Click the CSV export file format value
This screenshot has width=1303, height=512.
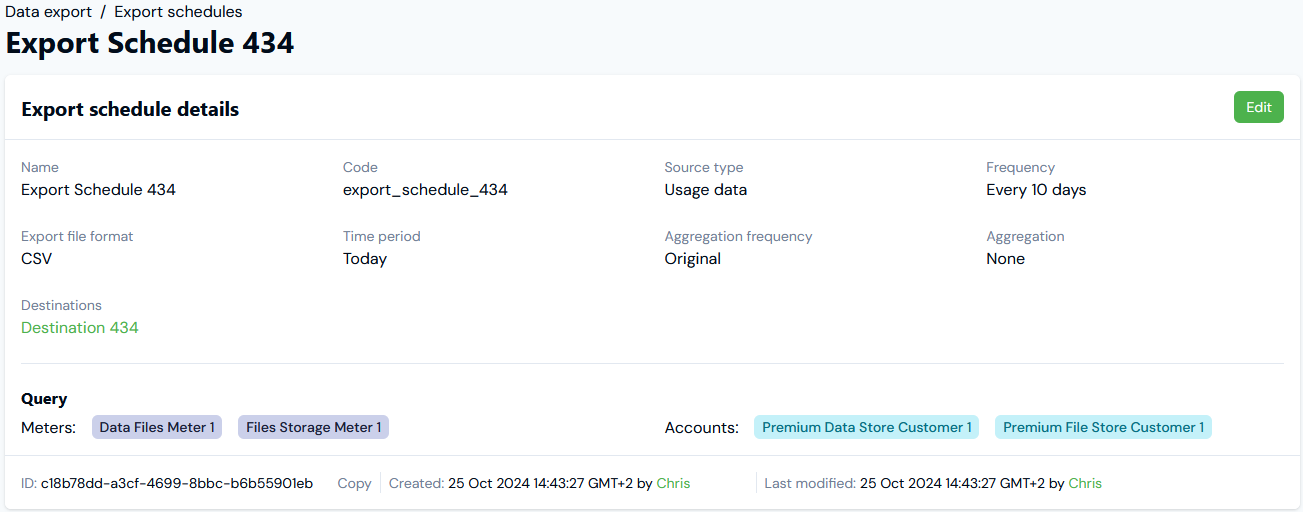[x=36, y=259]
